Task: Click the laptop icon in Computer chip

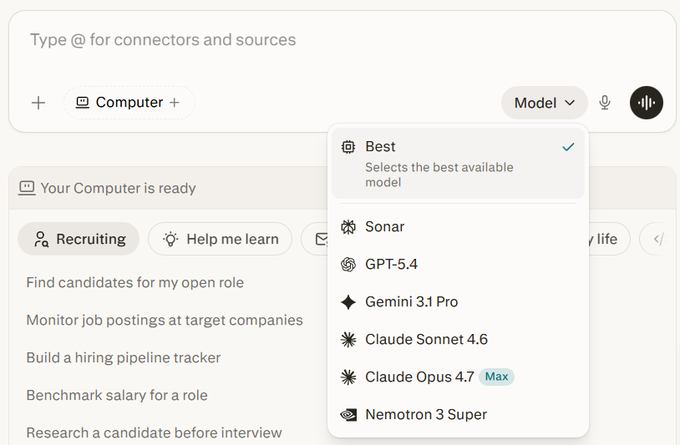Action: point(82,102)
